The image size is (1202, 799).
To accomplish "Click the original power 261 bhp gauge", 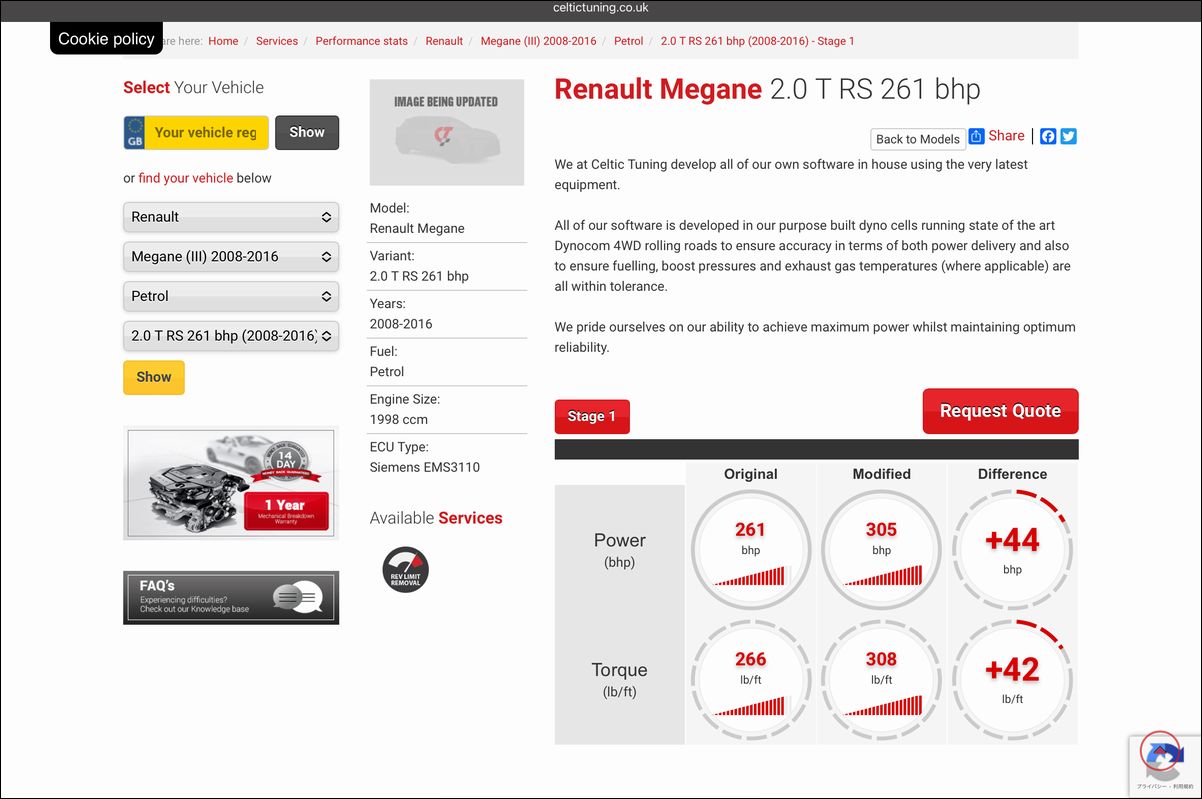I will (x=751, y=550).
